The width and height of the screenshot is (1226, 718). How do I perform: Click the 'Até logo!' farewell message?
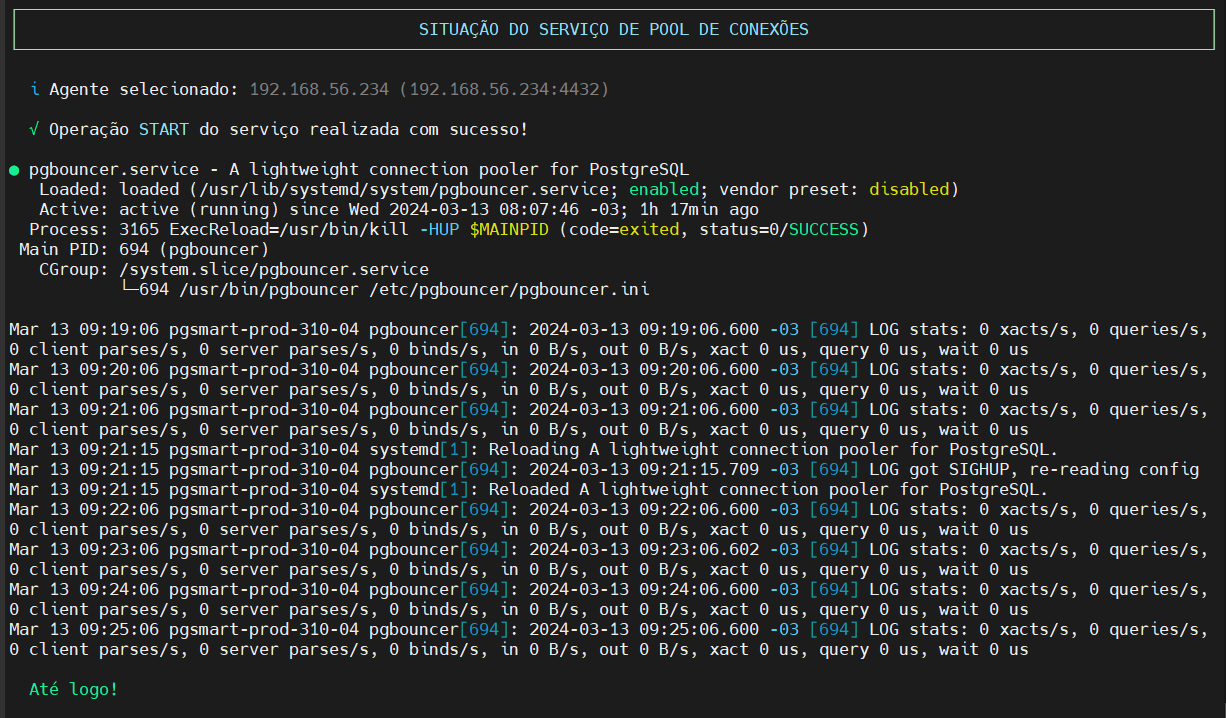[74, 690]
